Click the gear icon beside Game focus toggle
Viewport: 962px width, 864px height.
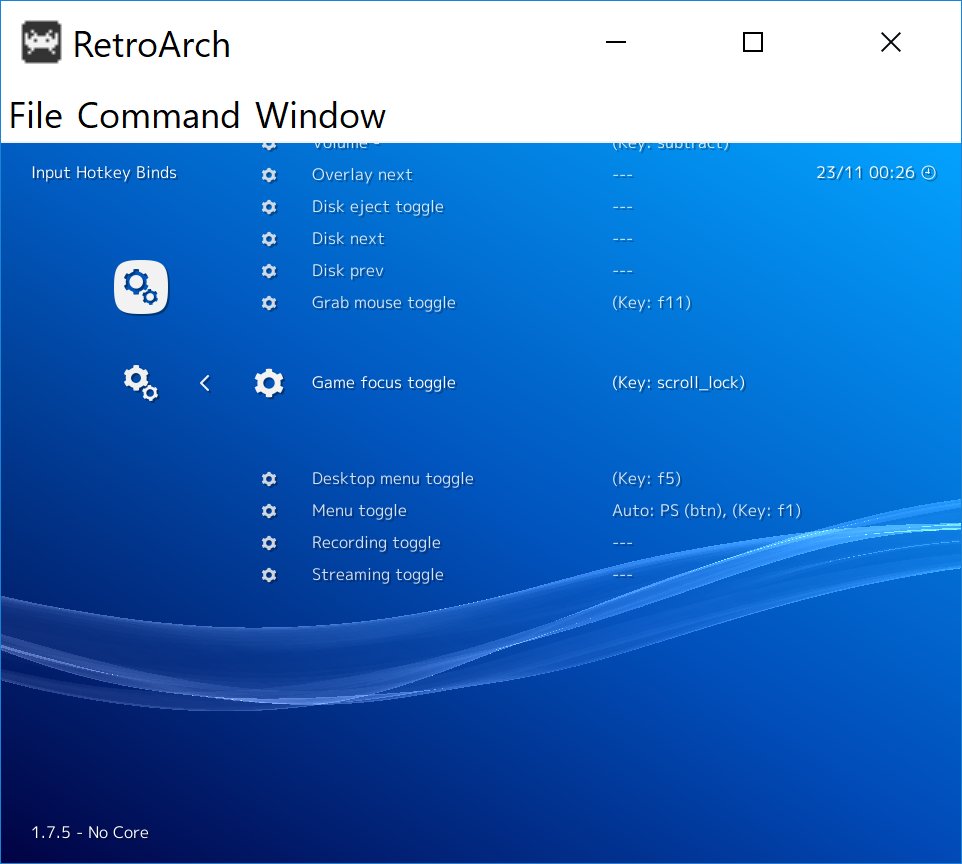(269, 383)
